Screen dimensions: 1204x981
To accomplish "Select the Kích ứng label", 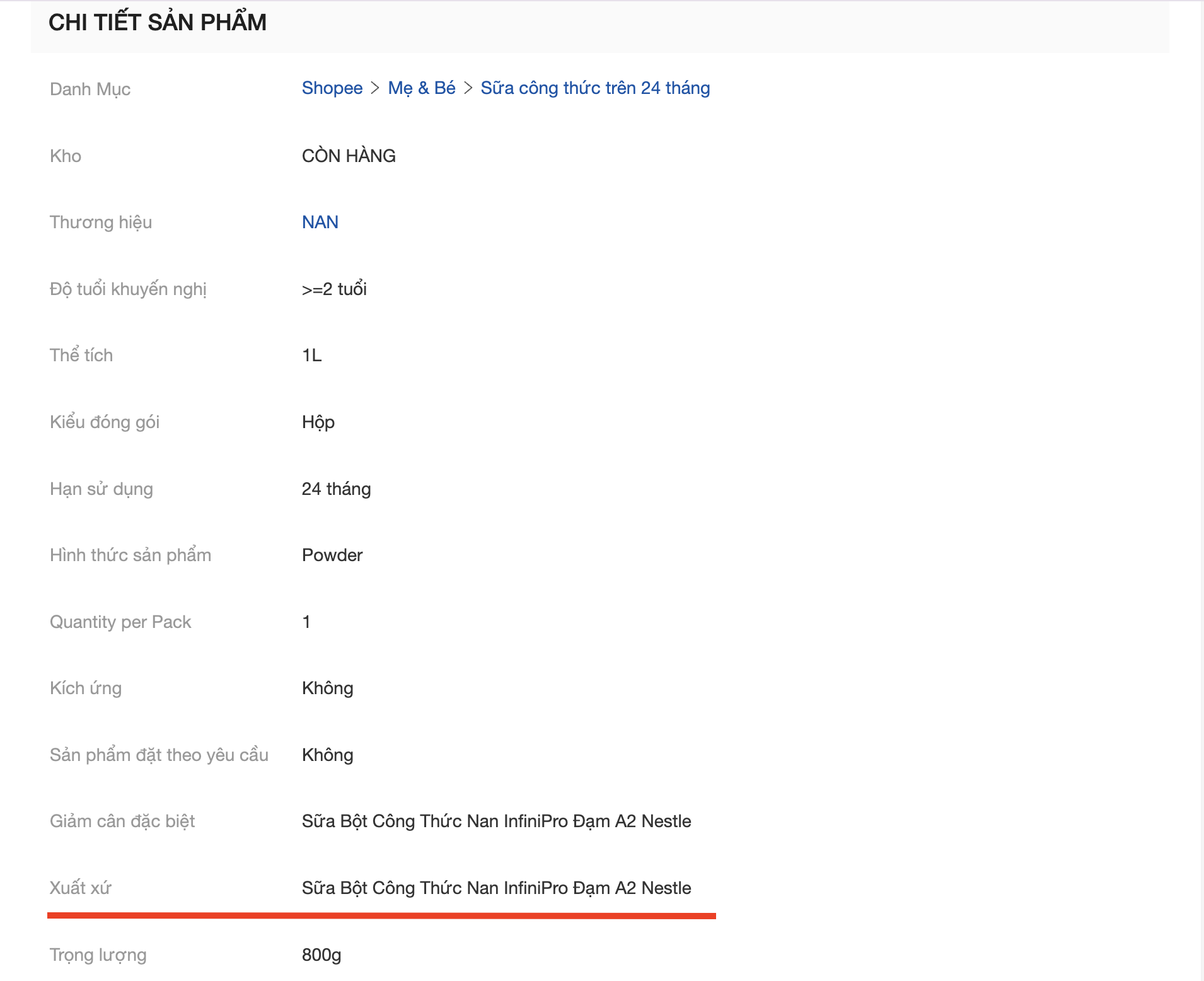I will (86, 688).
